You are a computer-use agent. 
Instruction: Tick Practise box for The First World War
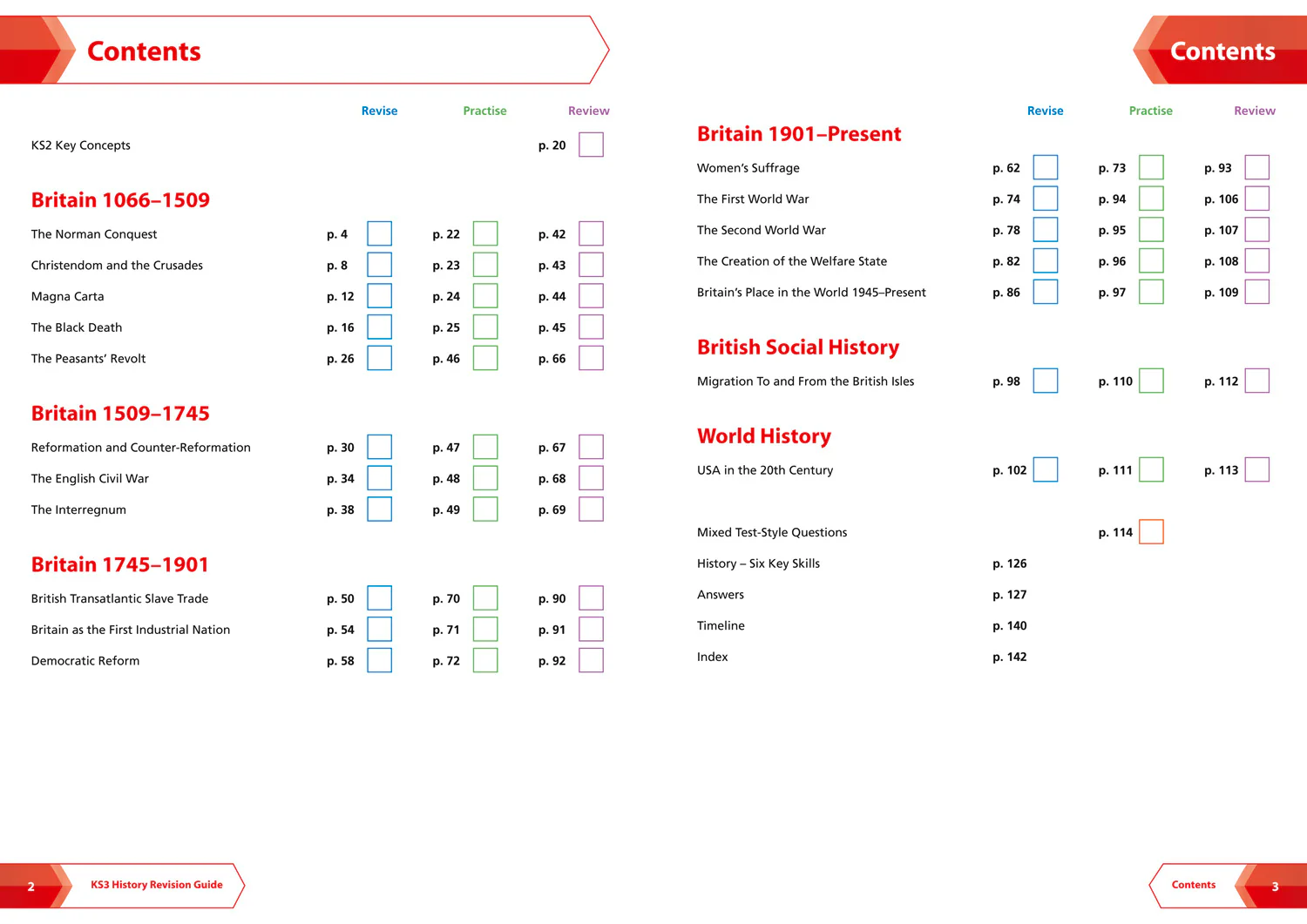(1151, 199)
